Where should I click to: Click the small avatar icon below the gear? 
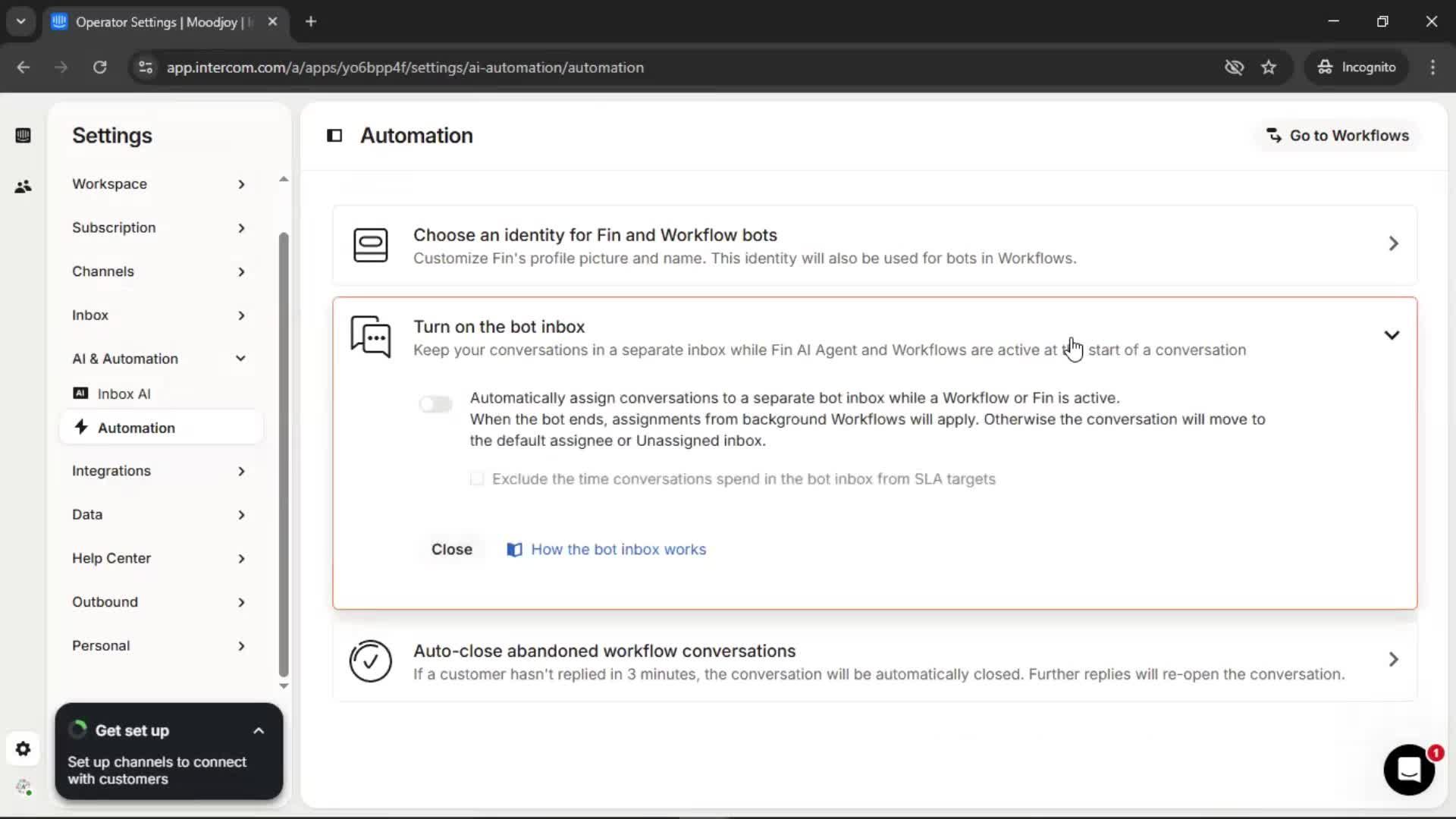click(24, 787)
